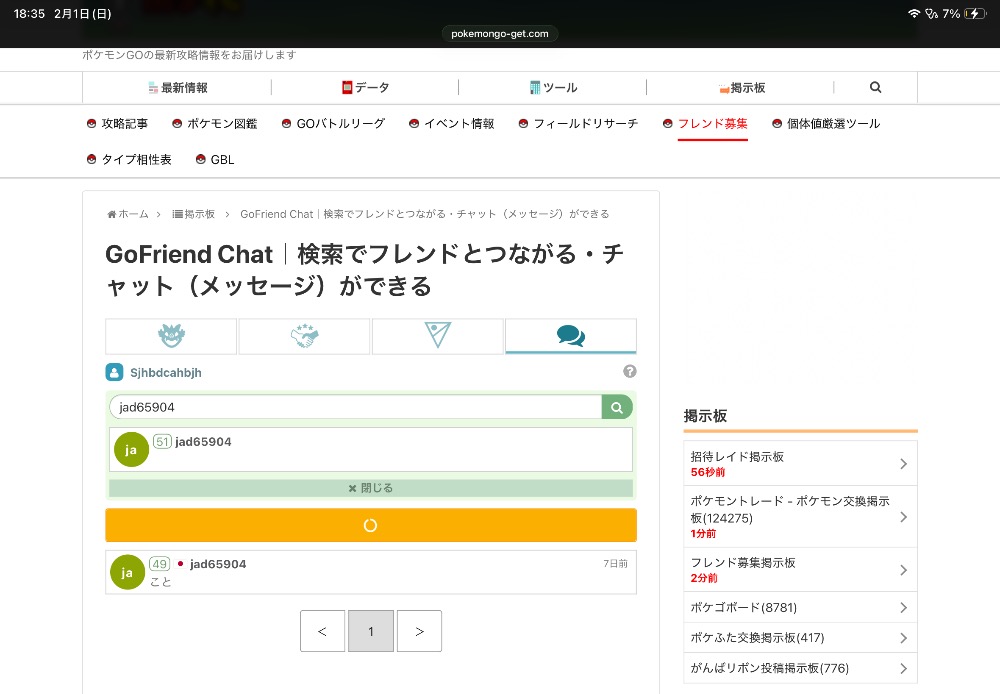The height and width of the screenshot is (694, 1000).
Task: Open フレンド募集掲示板 in the sidebar
Action: [800, 570]
